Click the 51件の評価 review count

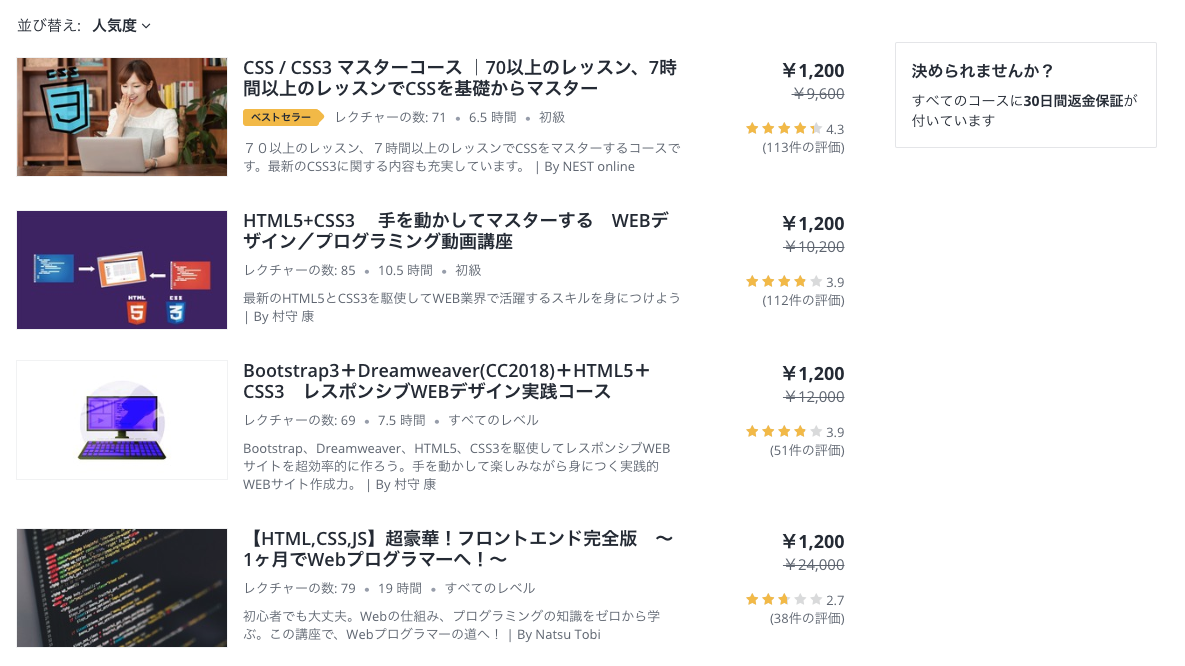click(807, 451)
